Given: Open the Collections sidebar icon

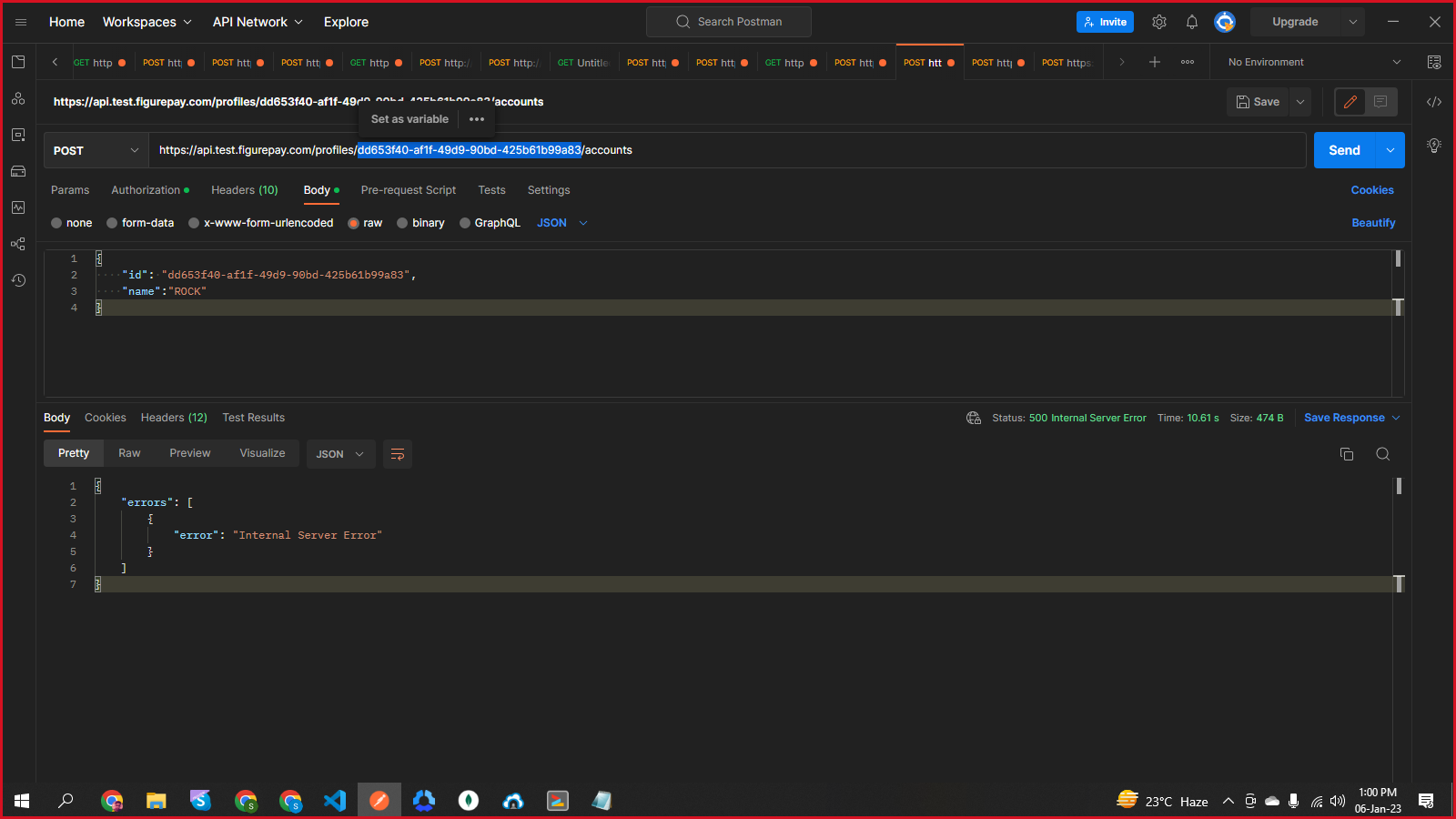Looking at the screenshot, I should pyautogui.click(x=18, y=62).
